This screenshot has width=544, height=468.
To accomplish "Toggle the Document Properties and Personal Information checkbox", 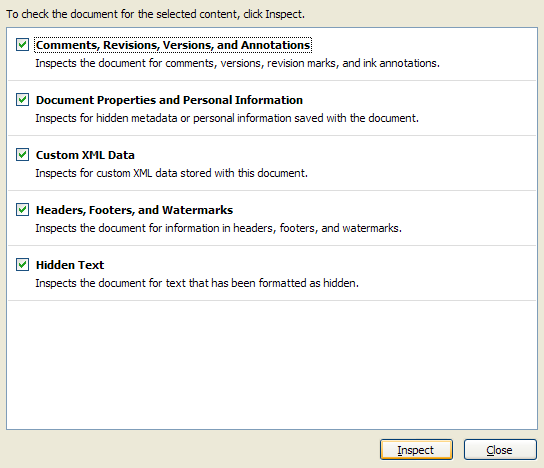I will [x=22, y=100].
